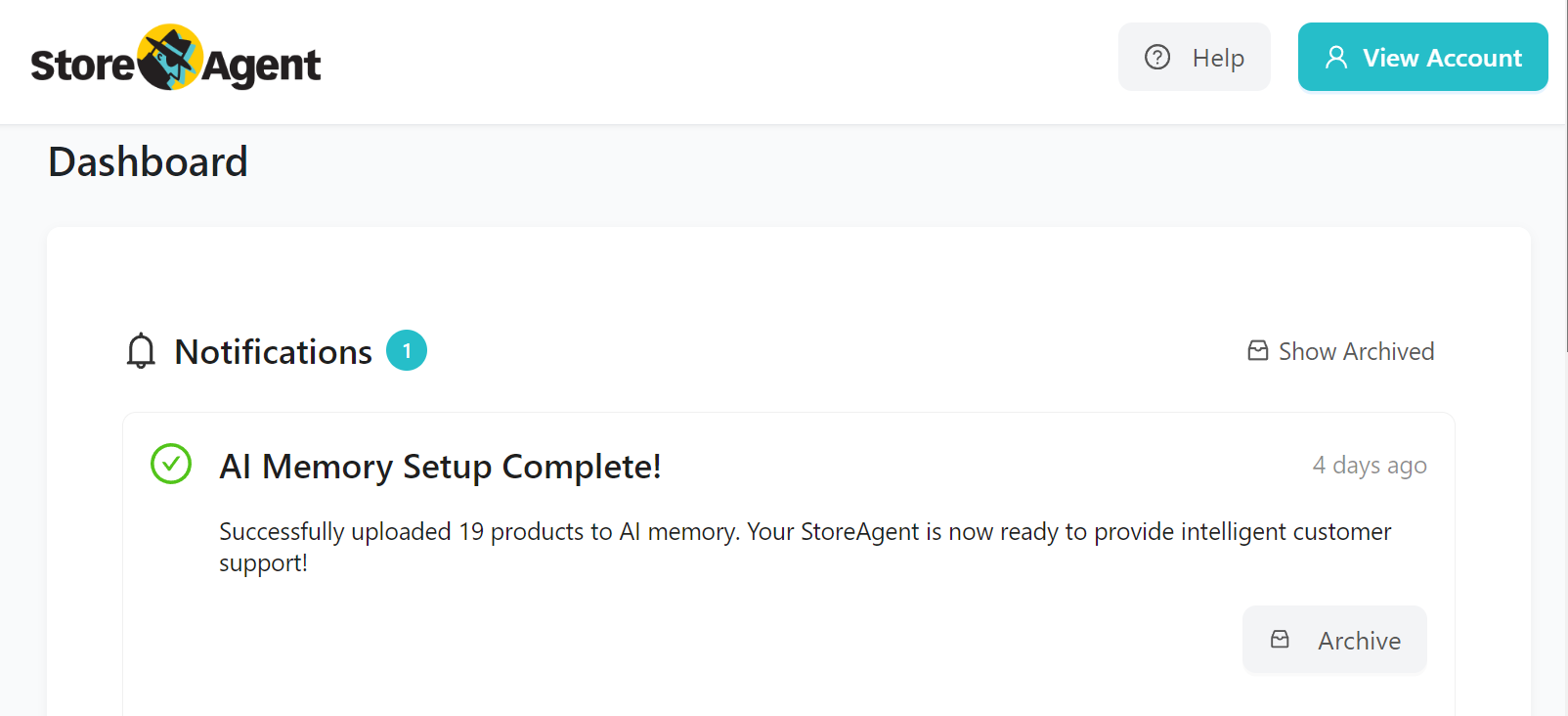Click the "Agent" word in the logo
Viewport: 1568px width, 716px height.
click(x=262, y=67)
